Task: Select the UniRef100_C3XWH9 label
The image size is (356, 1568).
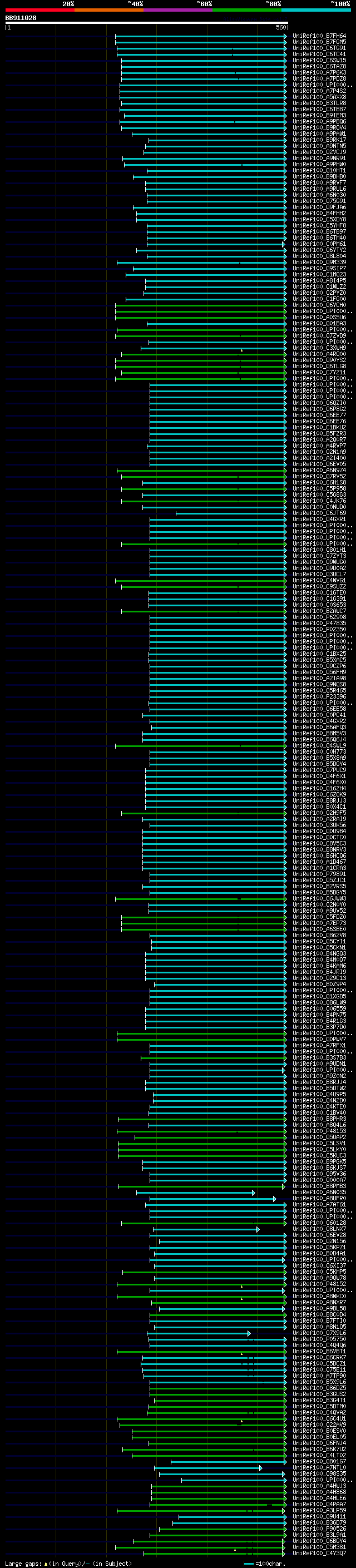Action: [x=319, y=348]
